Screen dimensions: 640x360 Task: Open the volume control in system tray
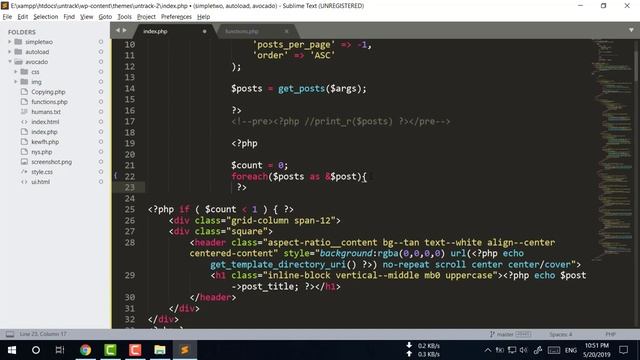pyautogui.click(x=524, y=350)
